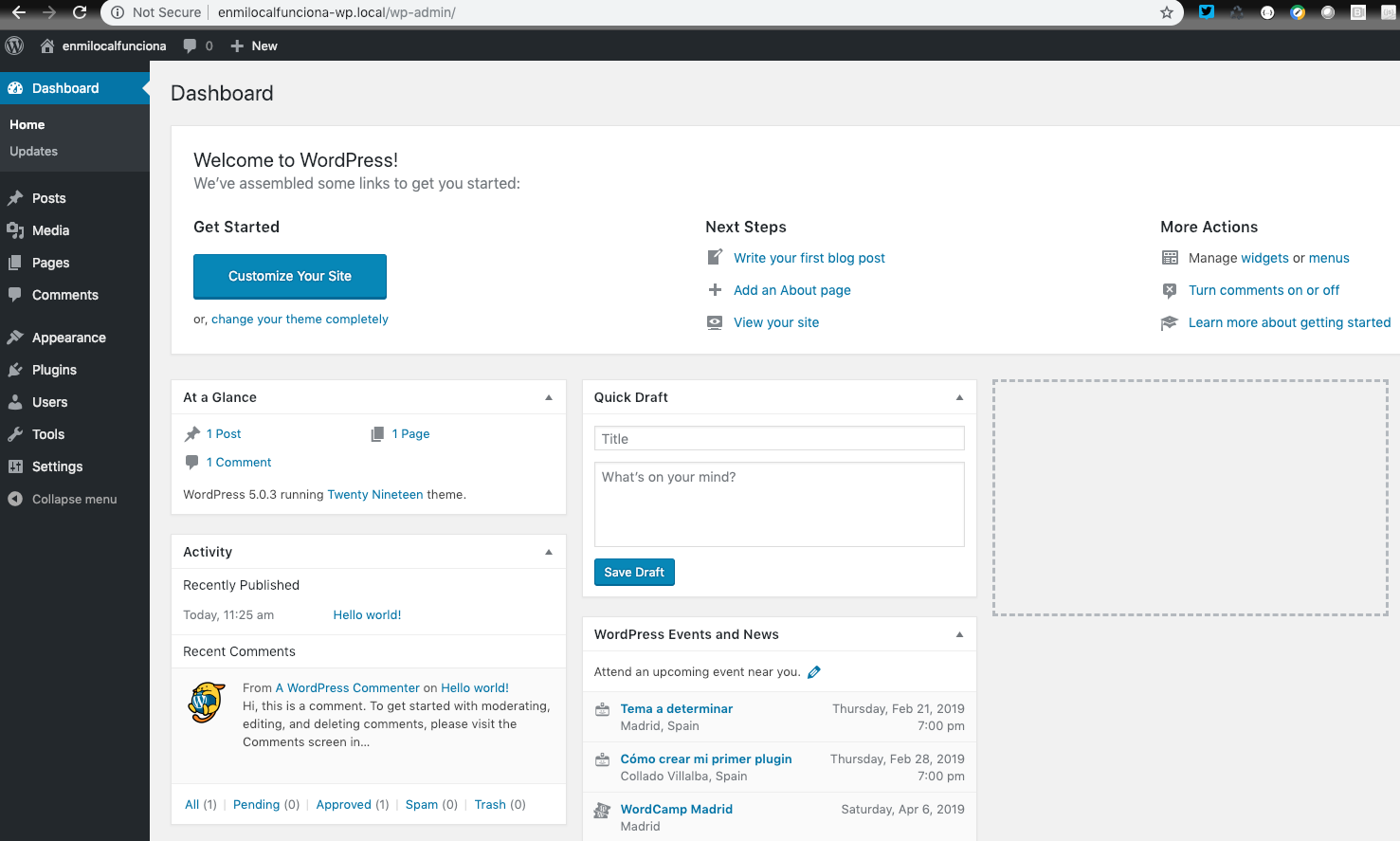1400x841 pixels.
Task: Focus the What's on your mind textarea
Action: (x=779, y=504)
